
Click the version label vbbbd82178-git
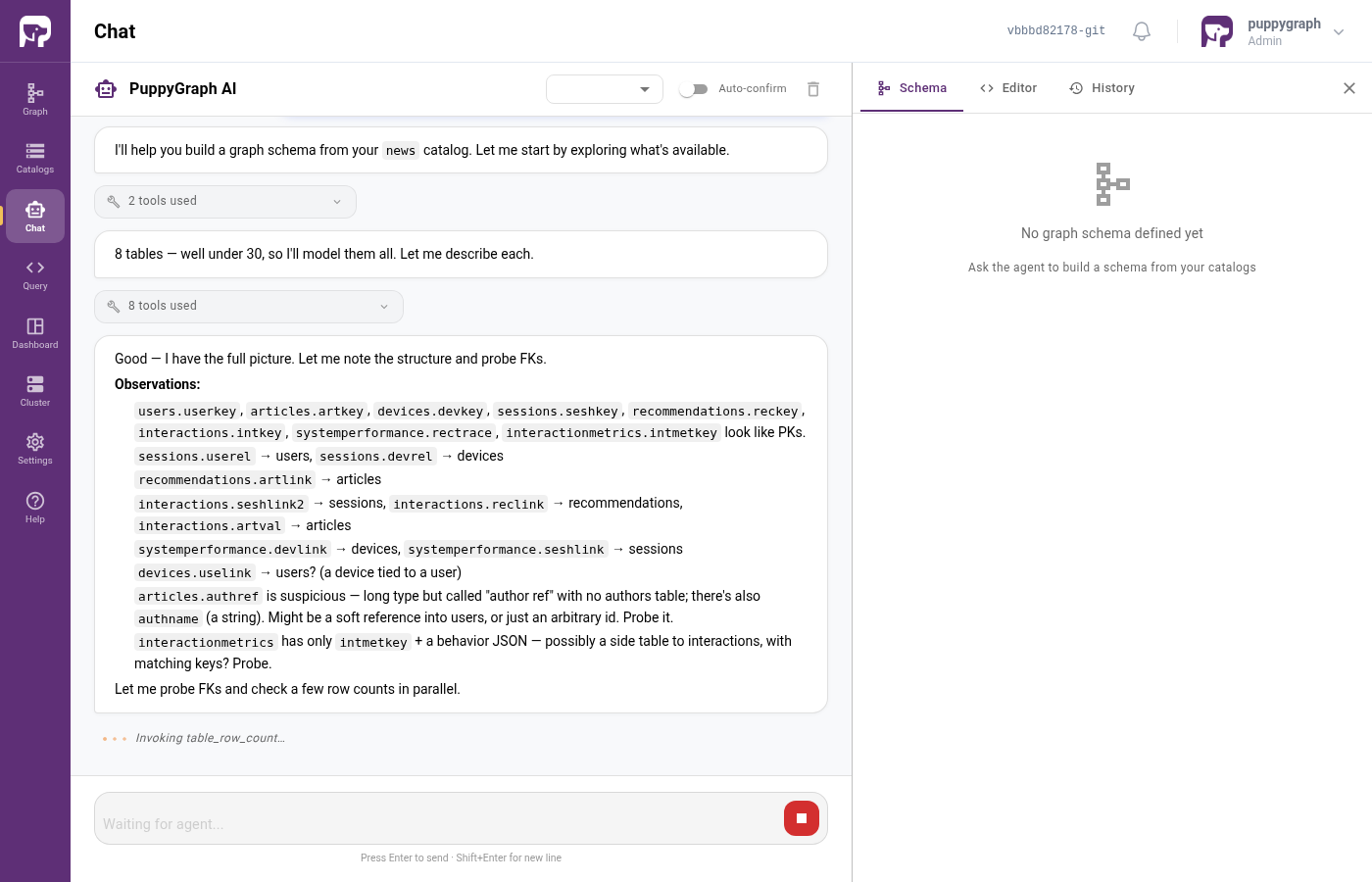click(1056, 31)
